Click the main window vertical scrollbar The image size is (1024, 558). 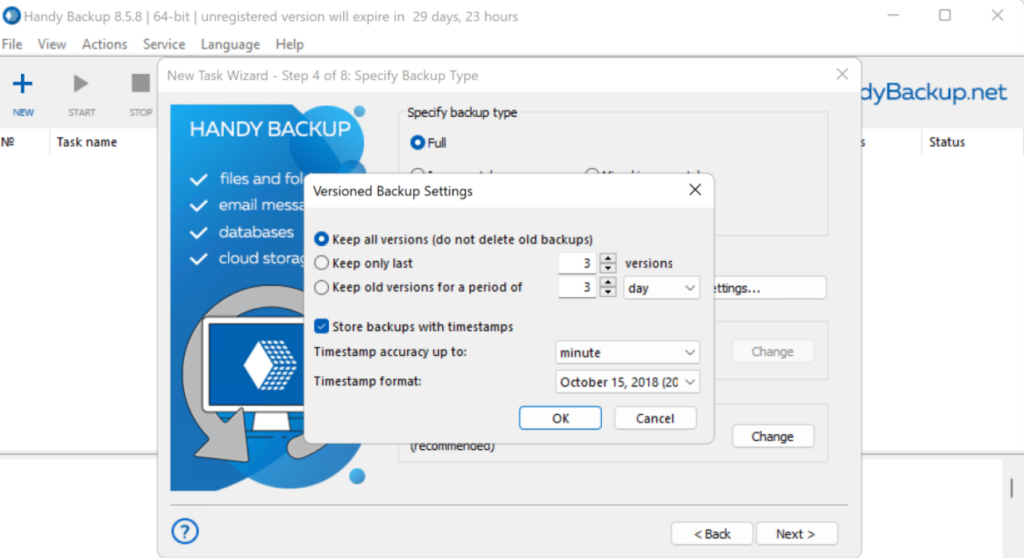pos(1011,487)
